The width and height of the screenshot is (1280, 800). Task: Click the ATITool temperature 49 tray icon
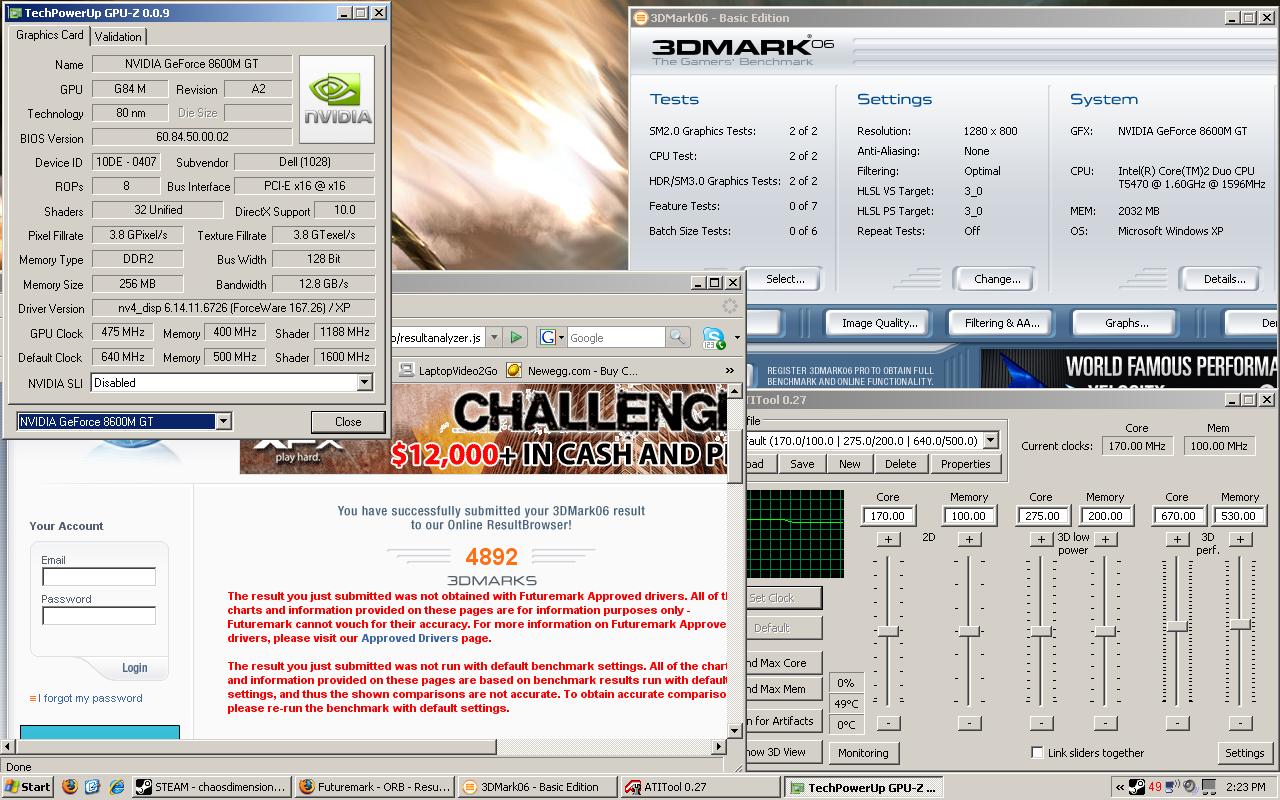[1155, 787]
